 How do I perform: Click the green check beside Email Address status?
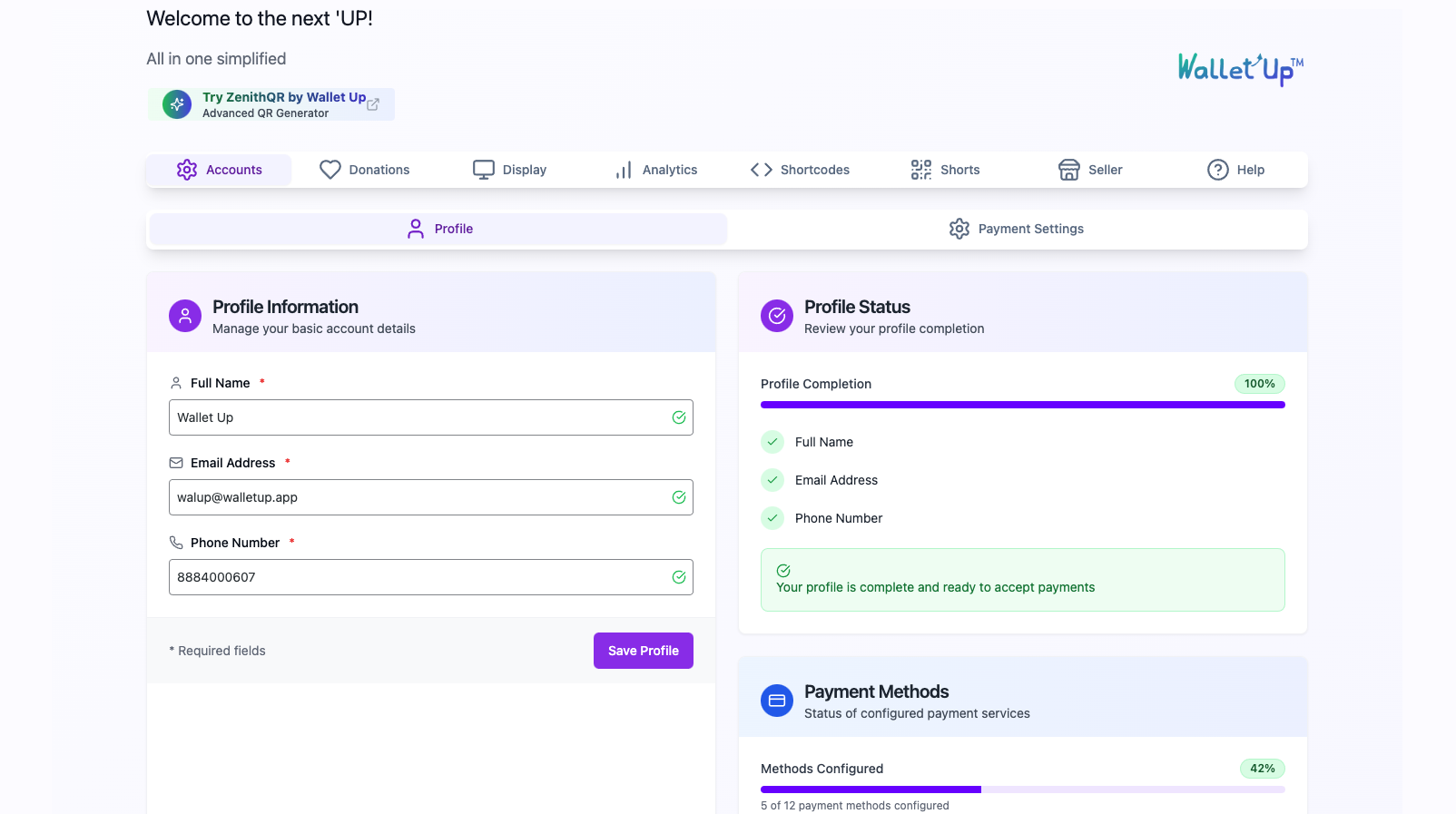tap(772, 480)
